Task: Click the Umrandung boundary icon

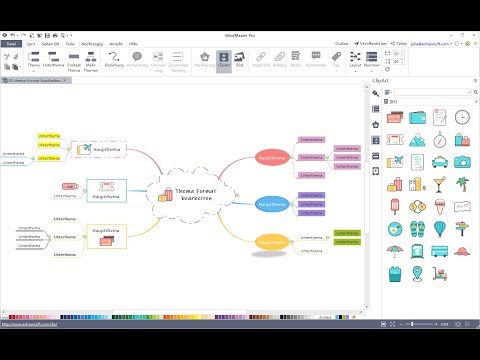Action: point(158,57)
